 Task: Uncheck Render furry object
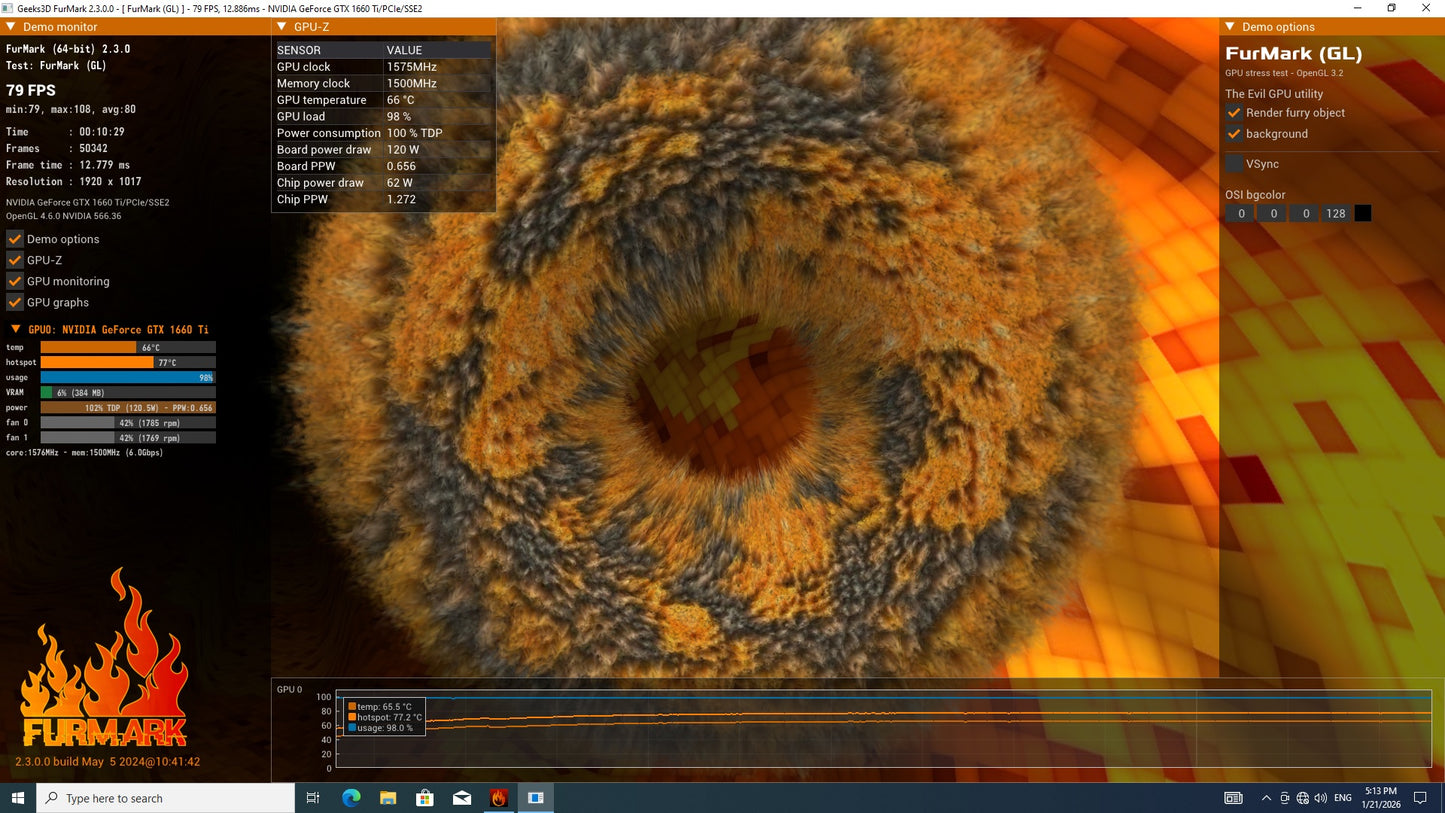pos(1234,113)
